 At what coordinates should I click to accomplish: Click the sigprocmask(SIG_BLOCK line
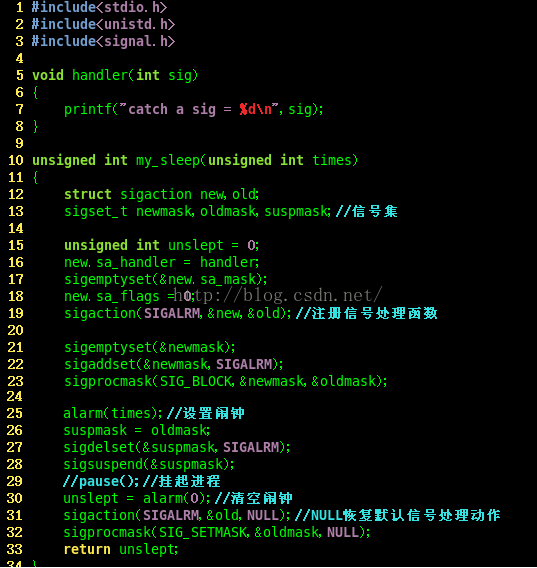226,381
